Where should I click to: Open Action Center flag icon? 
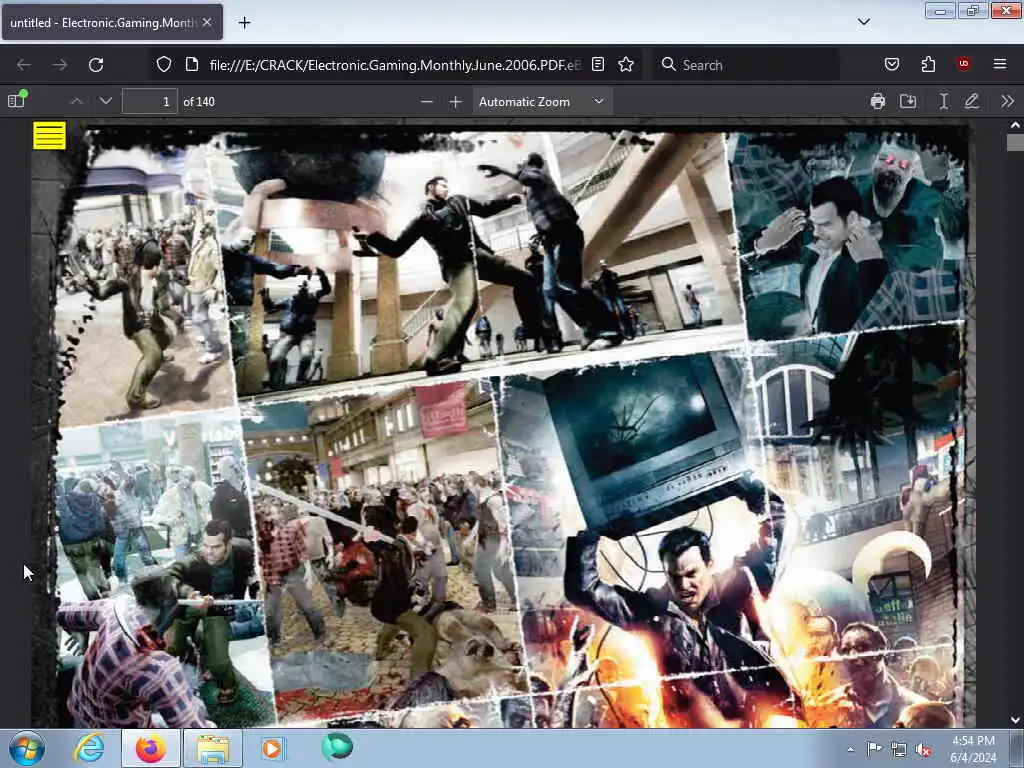pos(874,749)
